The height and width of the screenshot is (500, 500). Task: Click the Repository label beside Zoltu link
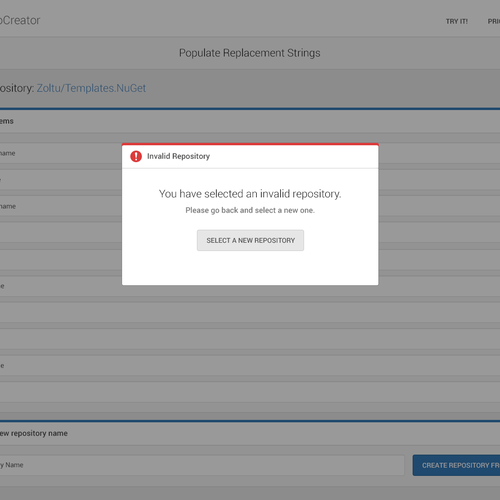17,88
